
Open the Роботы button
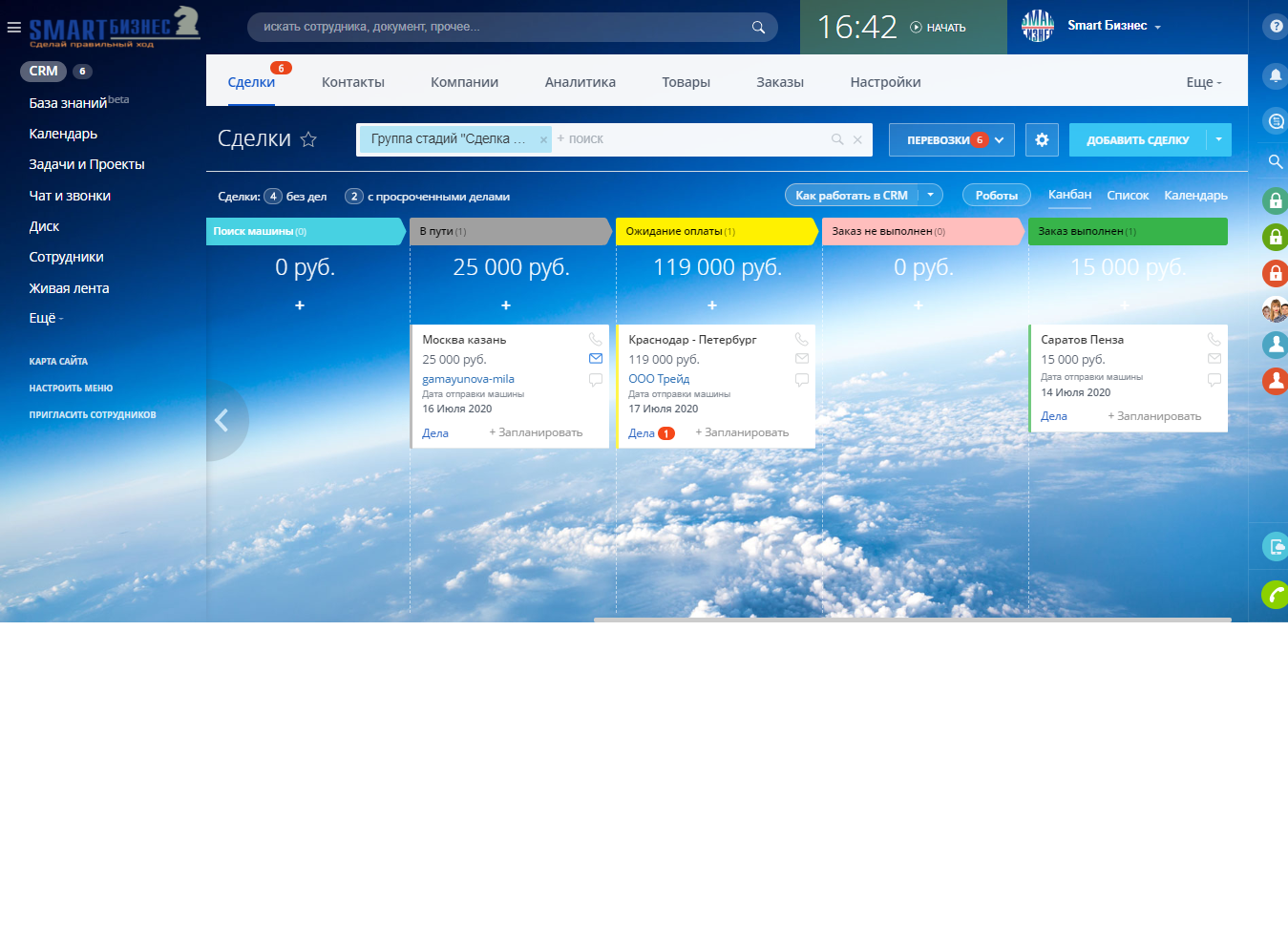pyautogui.click(x=997, y=195)
